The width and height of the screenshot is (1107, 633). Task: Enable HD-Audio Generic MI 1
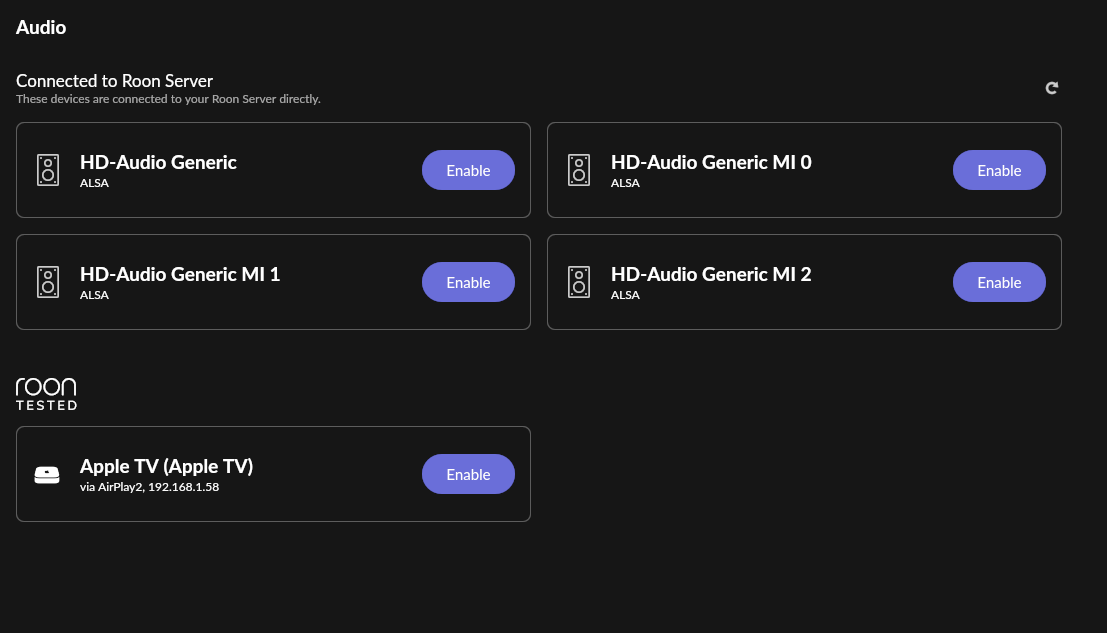click(x=468, y=282)
